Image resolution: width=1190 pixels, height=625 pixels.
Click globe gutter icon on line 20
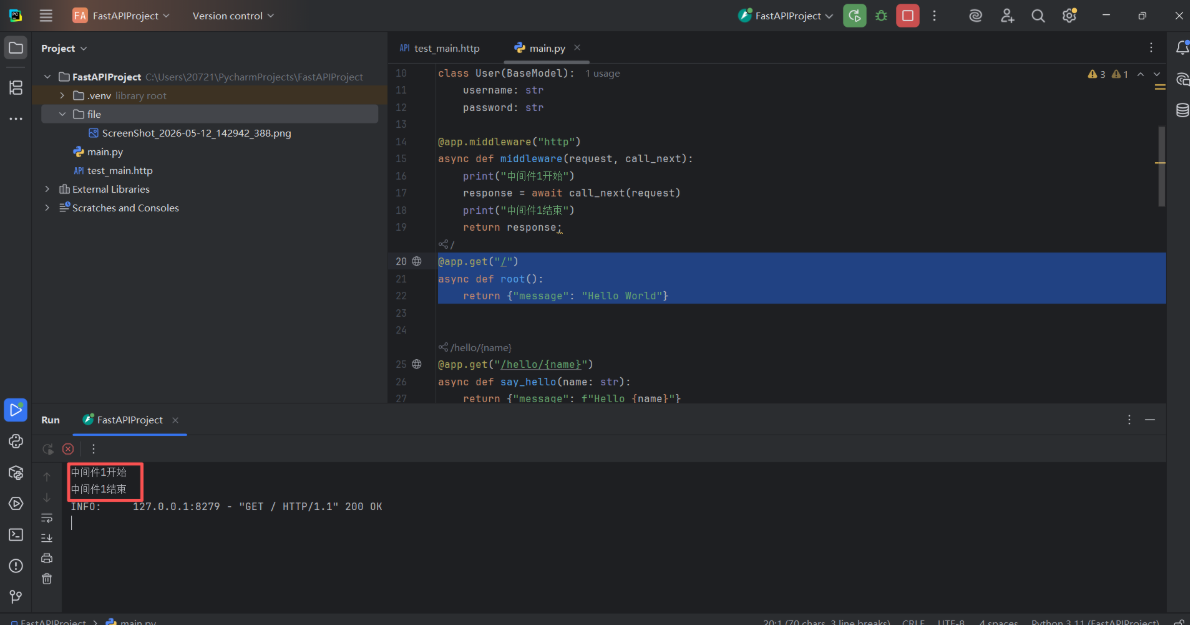point(417,261)
